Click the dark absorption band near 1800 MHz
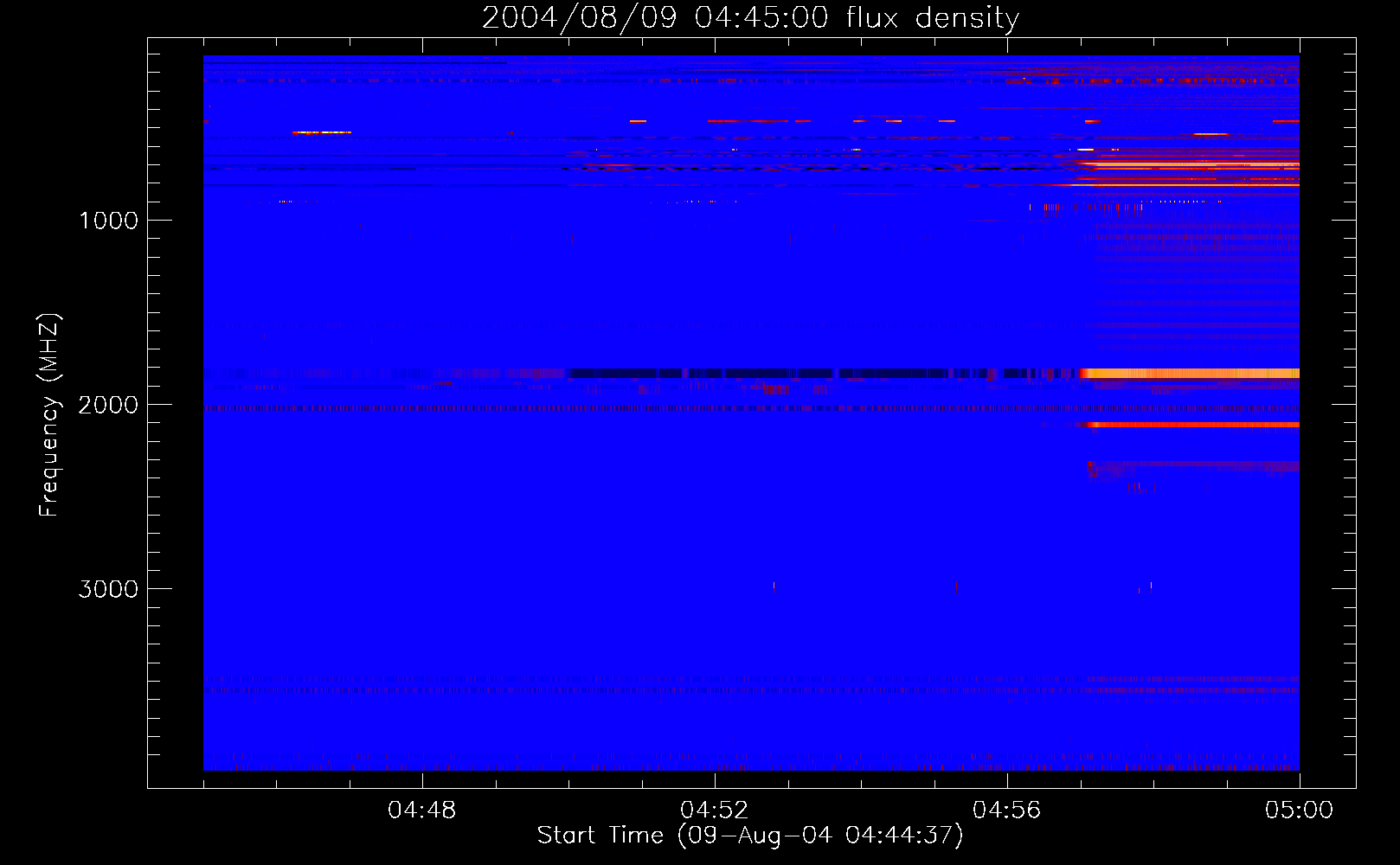 tap(822, 374)
